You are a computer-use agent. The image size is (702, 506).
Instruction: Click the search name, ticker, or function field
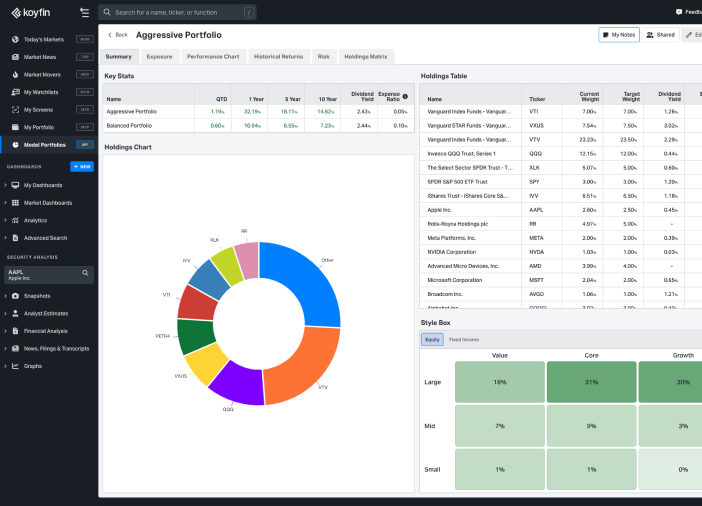tap(177, 12)
